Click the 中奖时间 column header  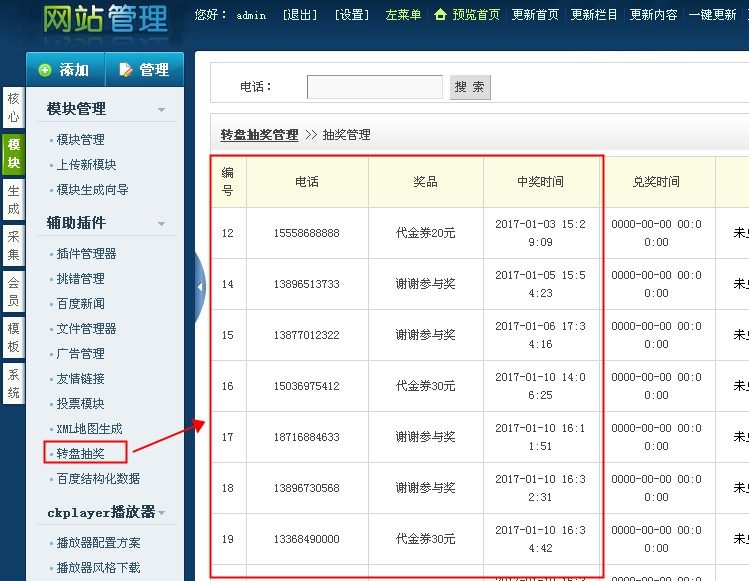(540, 182)
